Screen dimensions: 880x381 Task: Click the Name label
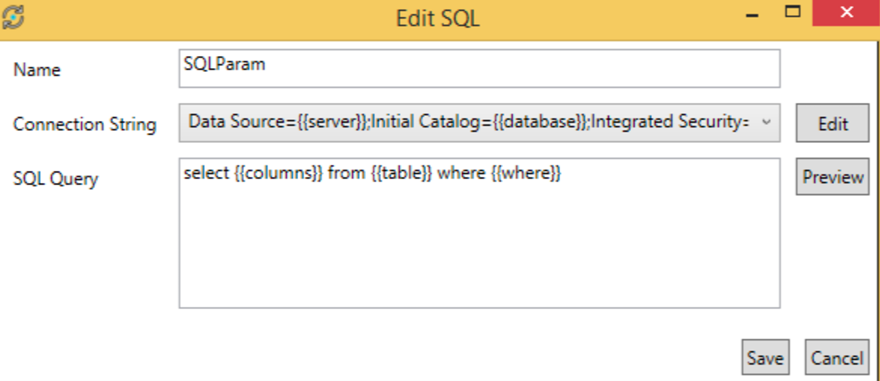[37, 70]
